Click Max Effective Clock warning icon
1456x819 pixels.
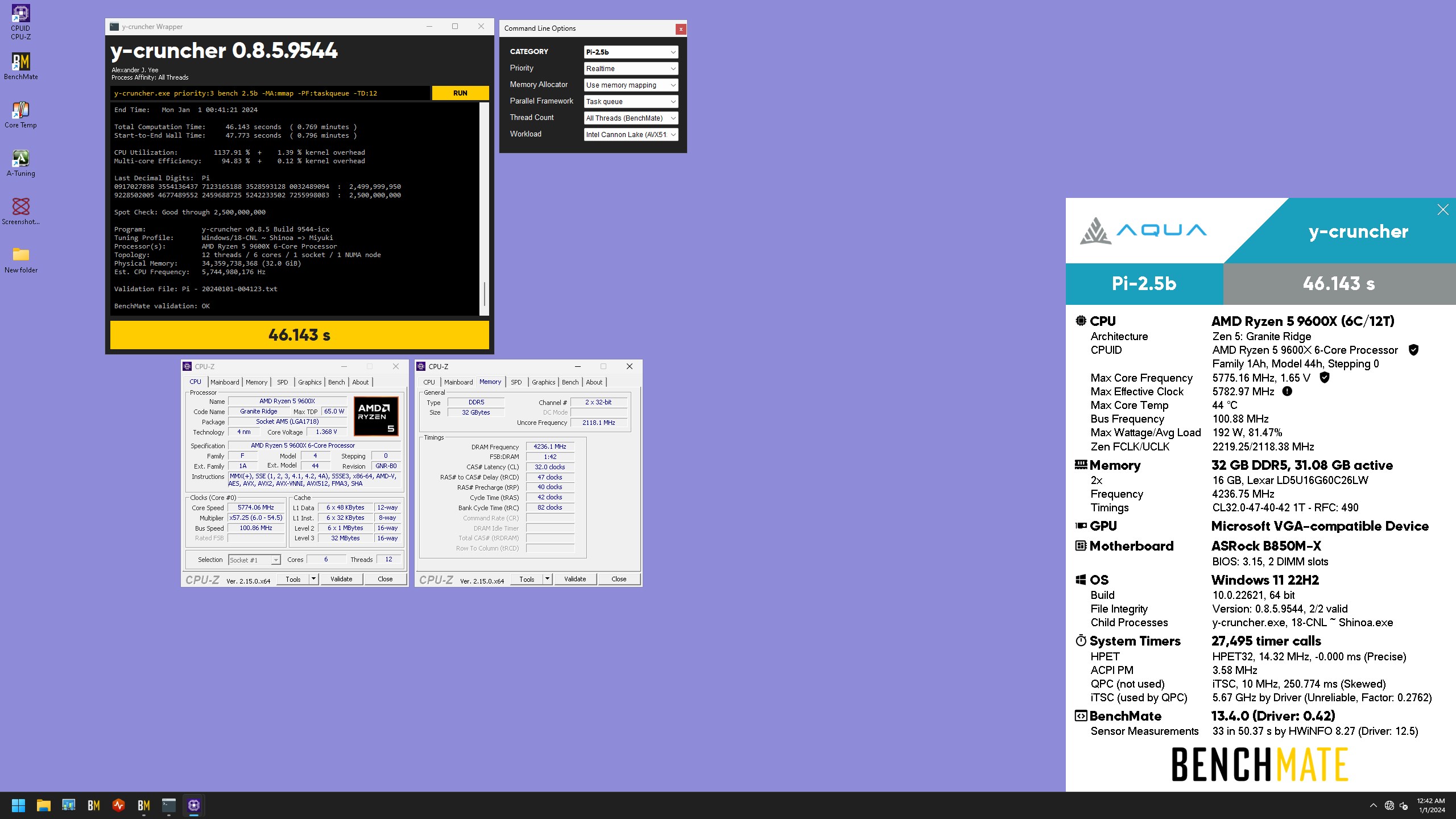point(1287,391)
